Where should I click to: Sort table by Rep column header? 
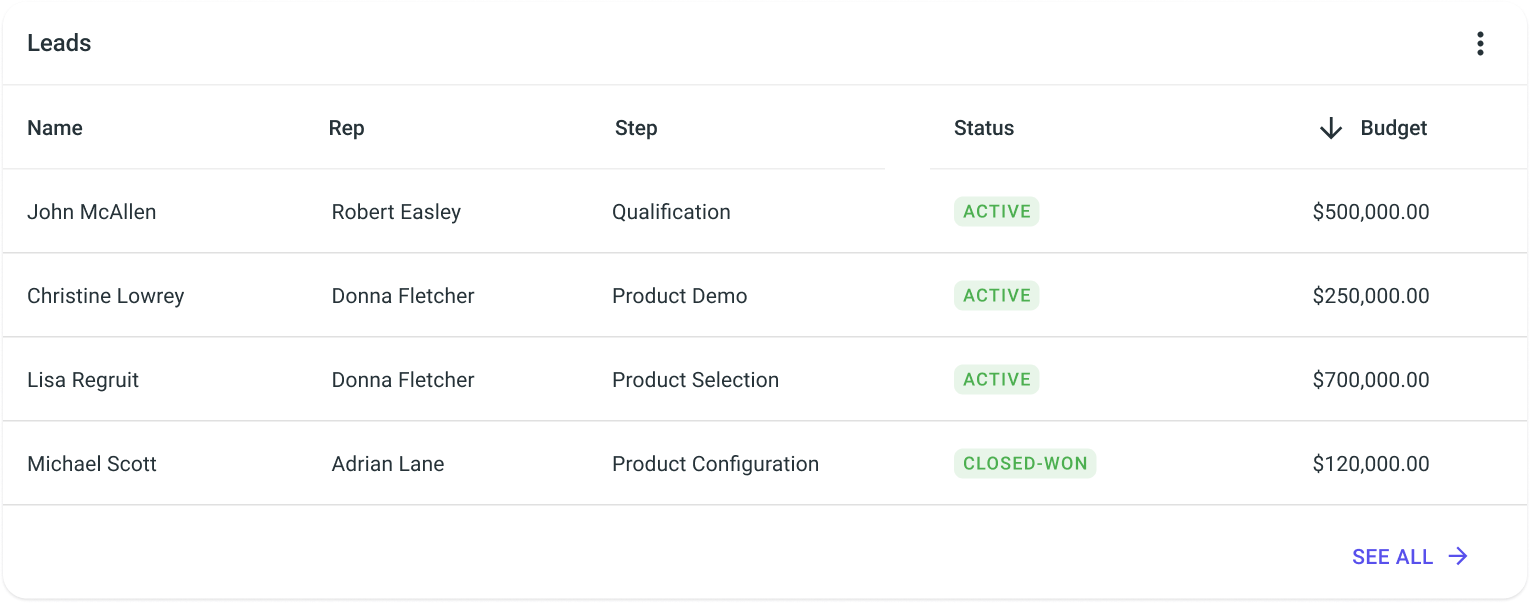(346, 128)
